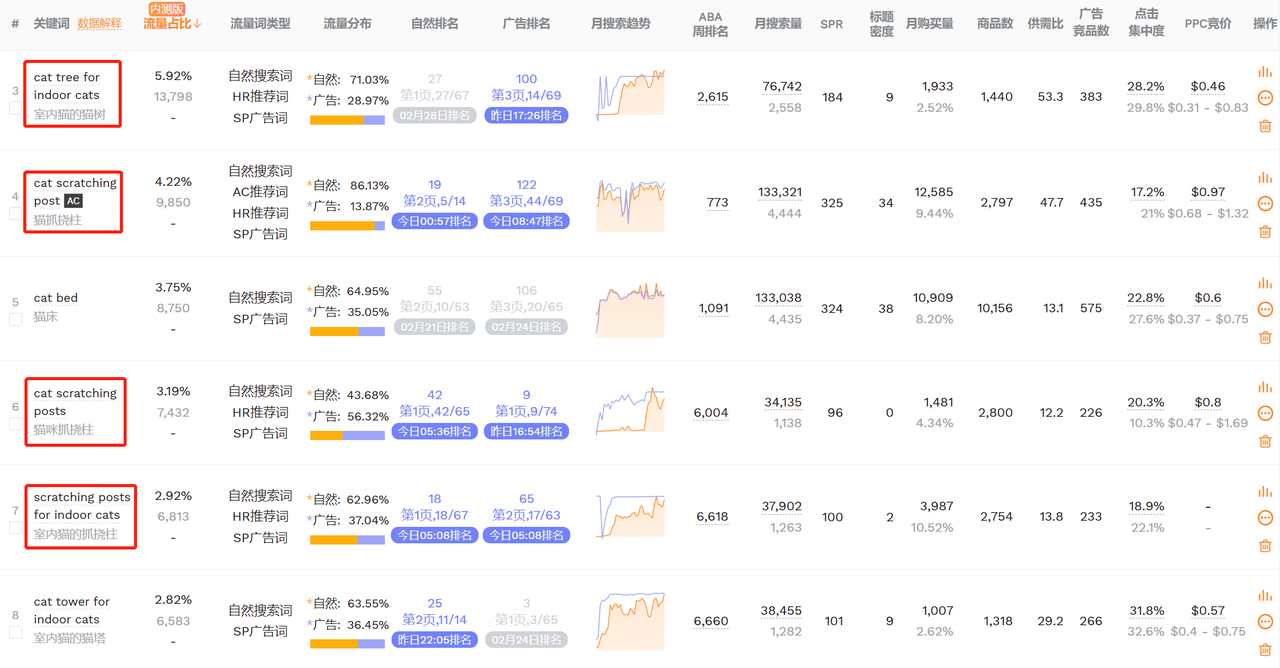
Task: Open bar chart icon for cat tree row
Action: (x=1265, y=72)
